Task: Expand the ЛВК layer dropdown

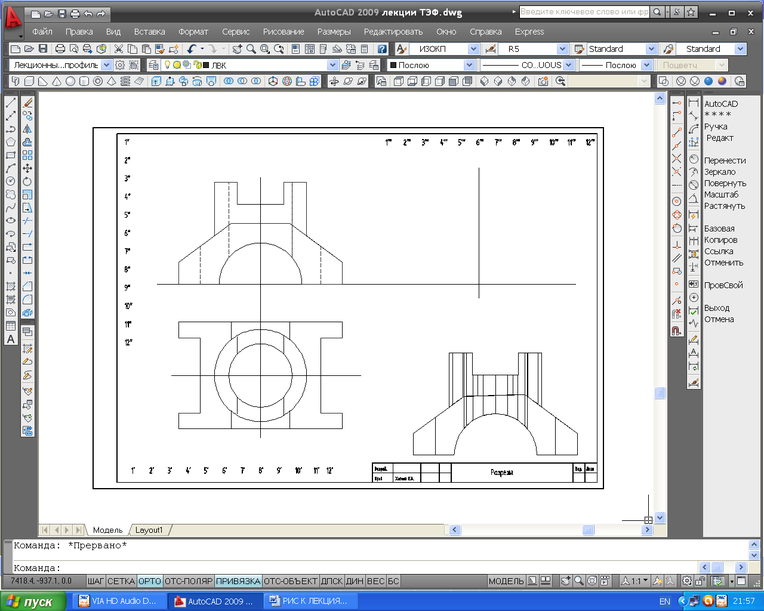Action: (330, 65)
